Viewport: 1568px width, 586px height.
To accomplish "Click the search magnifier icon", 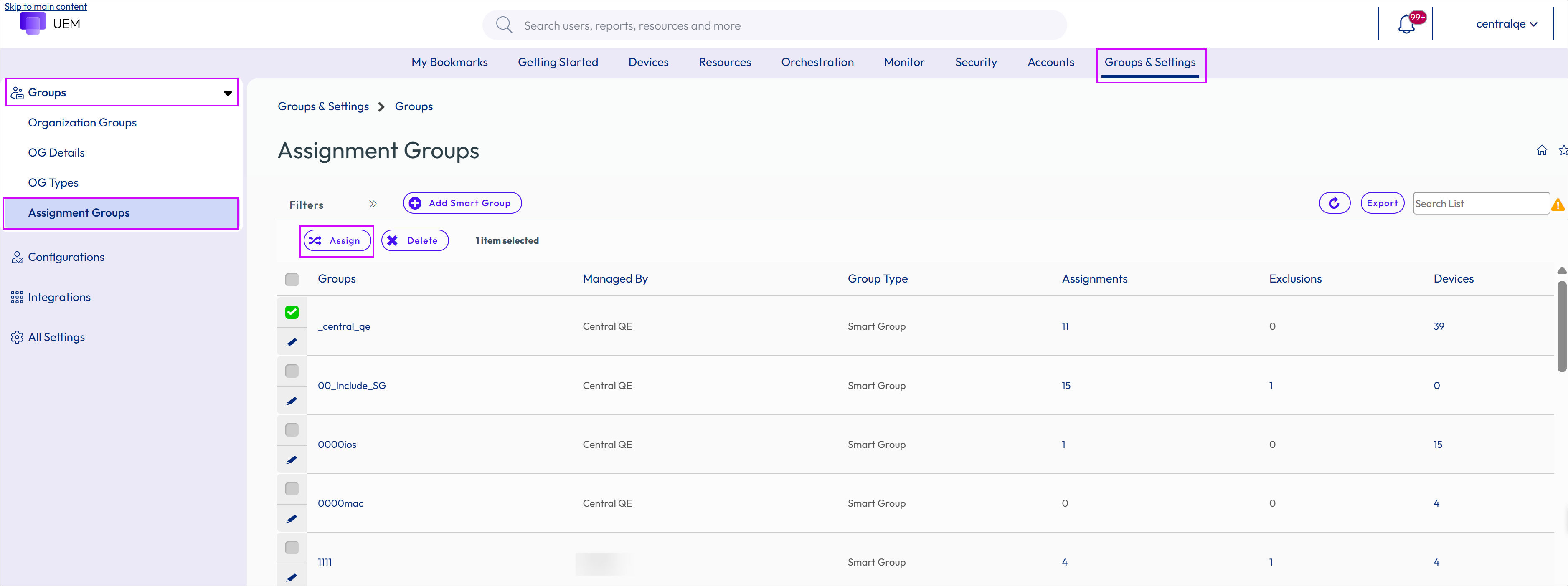I will pyautogui.click(x=503, y=25).
